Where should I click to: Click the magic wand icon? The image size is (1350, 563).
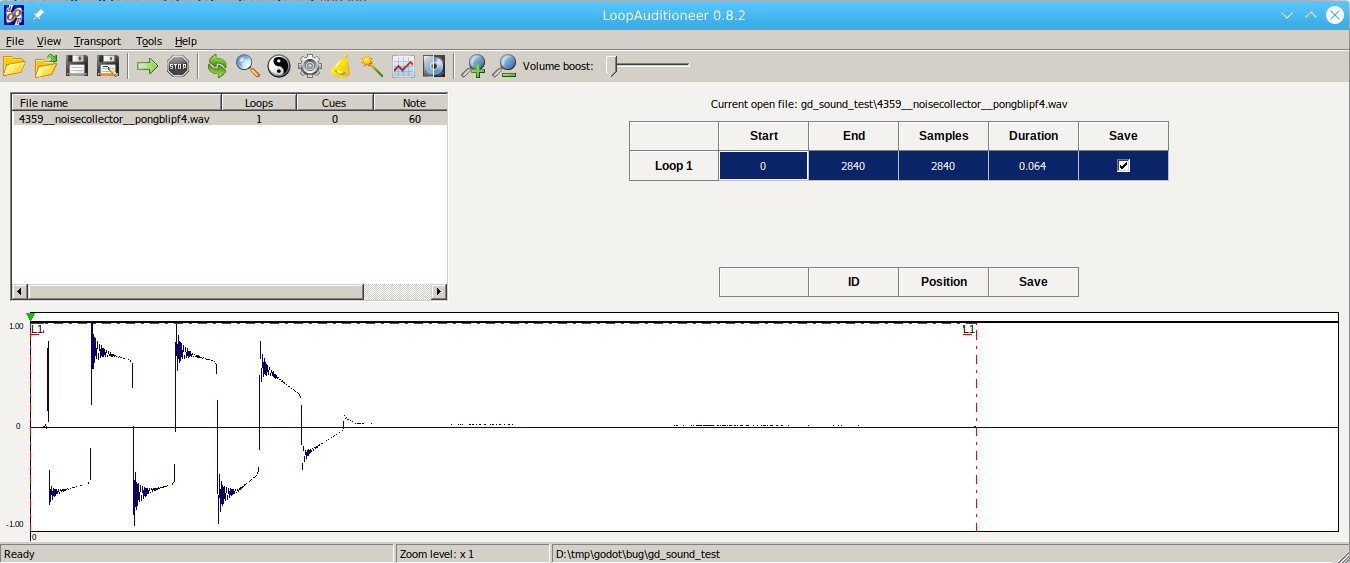pyautogui.click(x=372, y=67)
